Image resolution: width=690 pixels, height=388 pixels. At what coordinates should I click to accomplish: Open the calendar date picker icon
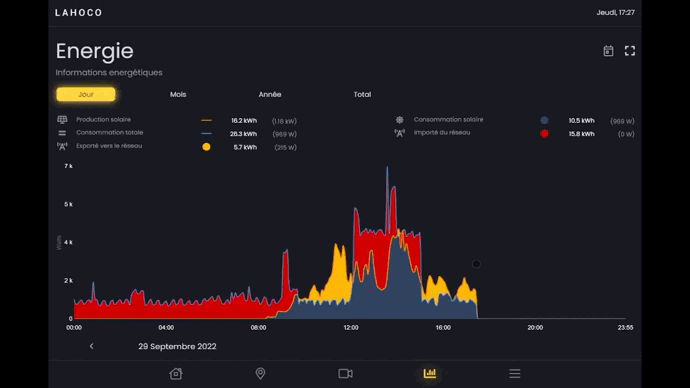608,51
